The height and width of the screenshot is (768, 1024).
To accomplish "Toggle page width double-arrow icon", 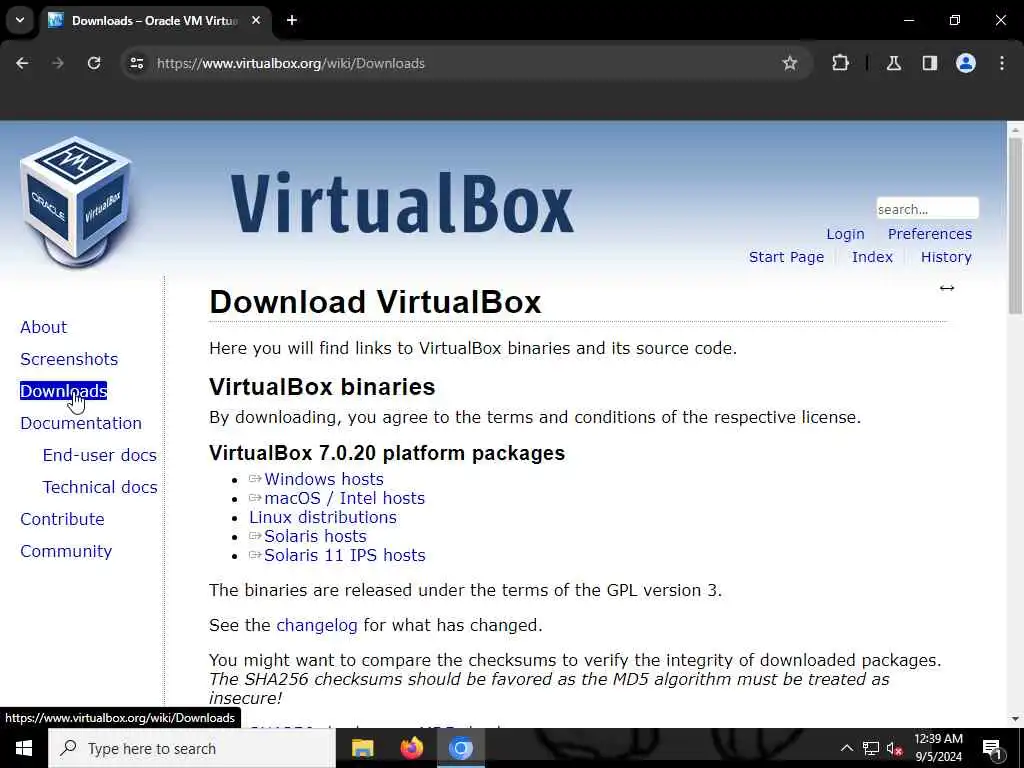I will (946, 288).
